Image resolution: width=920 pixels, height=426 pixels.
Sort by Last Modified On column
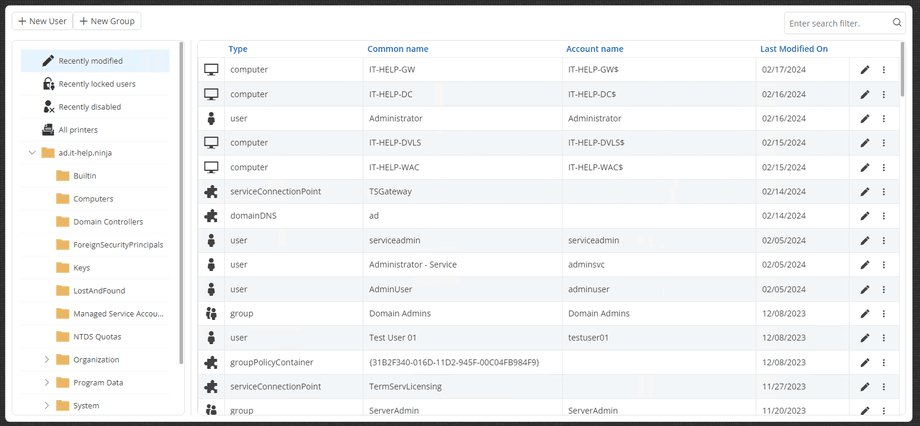point(794,49)
